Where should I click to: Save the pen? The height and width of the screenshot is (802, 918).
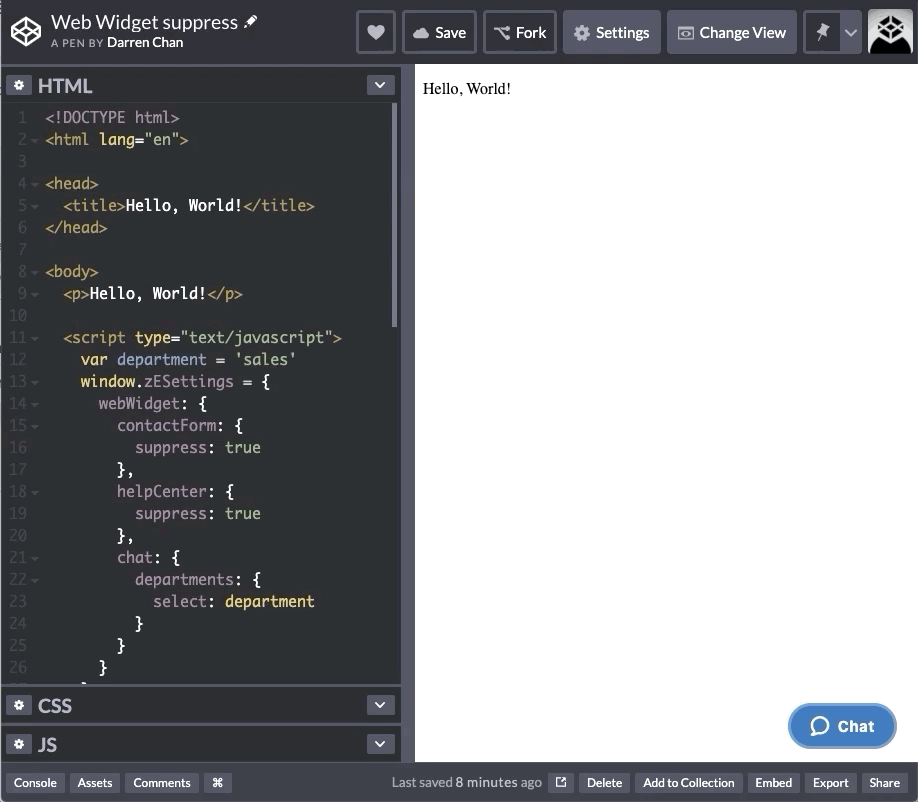(439, 32)
